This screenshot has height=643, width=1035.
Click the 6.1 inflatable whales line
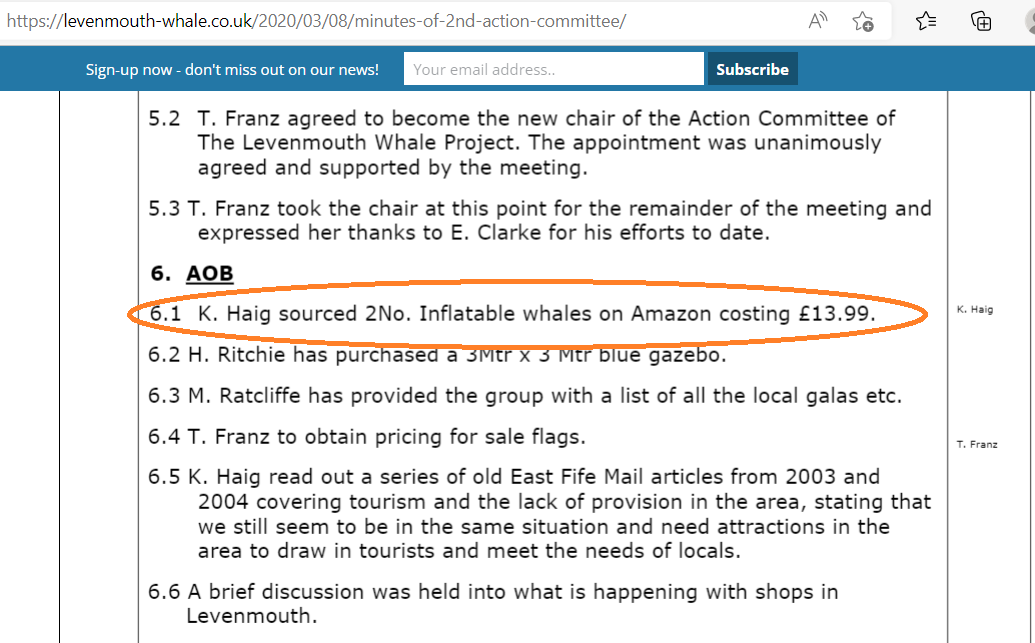512,314
